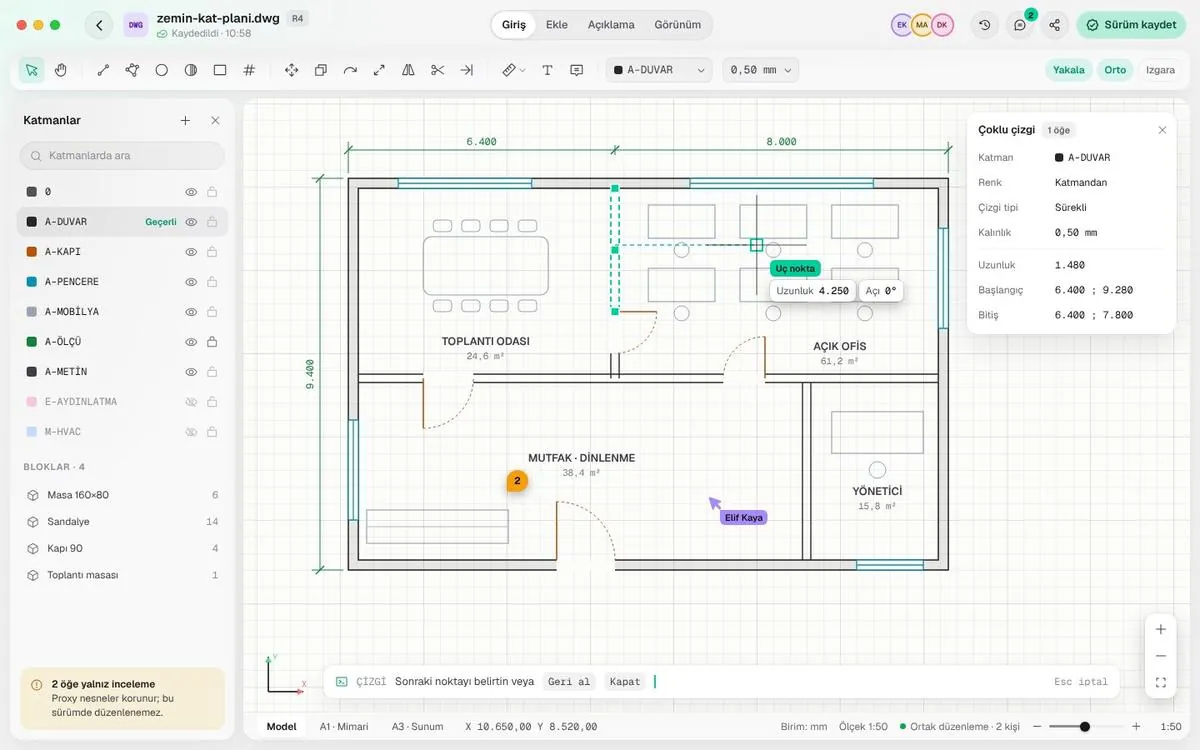The image size is (1200, 750).
Task: Select the text tool
Action: (x=548, y=70)
